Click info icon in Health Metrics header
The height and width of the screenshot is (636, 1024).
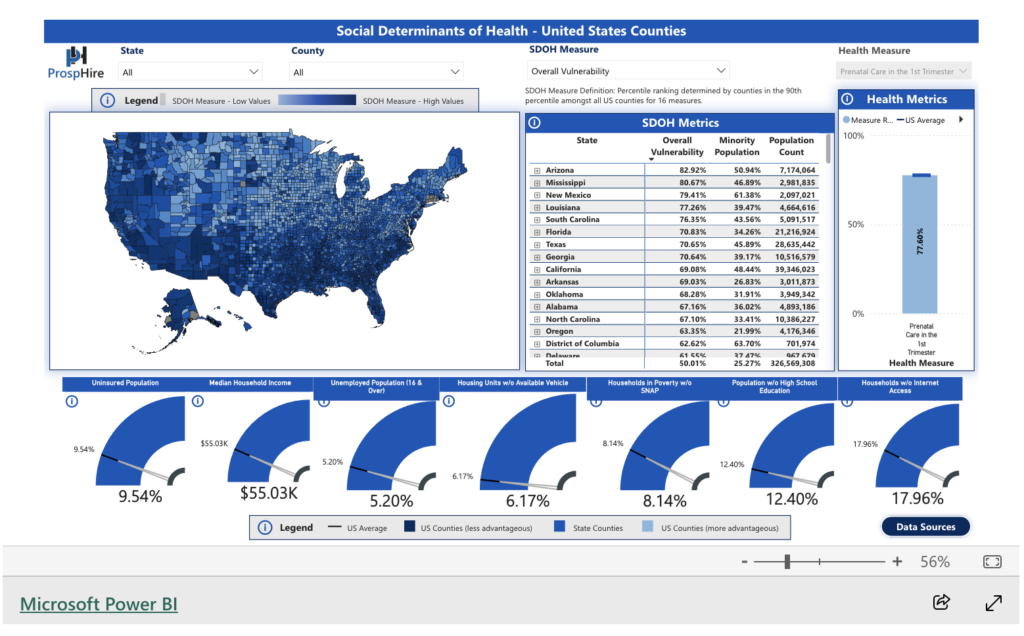tap(848, 99)
